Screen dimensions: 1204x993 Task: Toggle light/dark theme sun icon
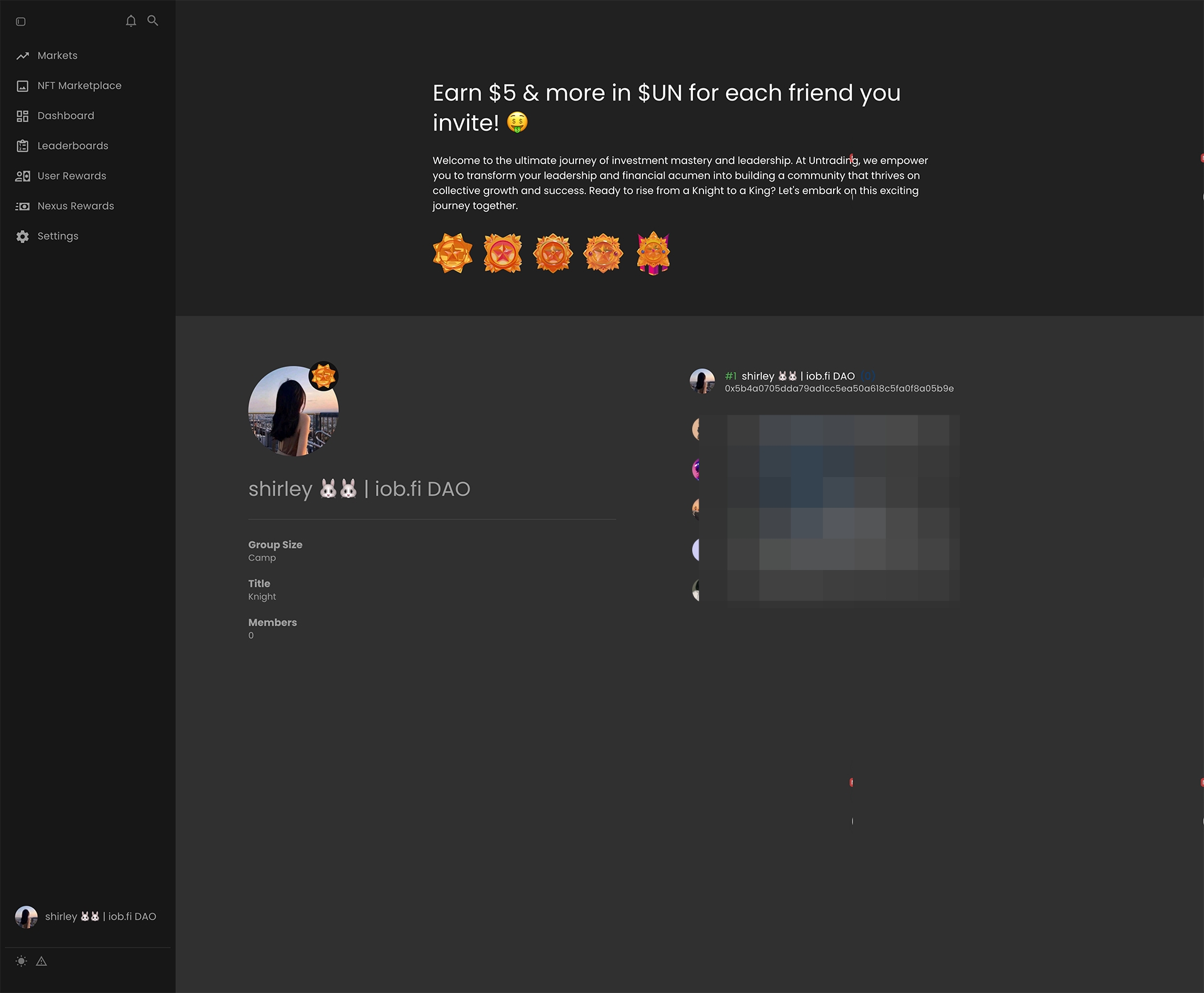pos(21,961)
